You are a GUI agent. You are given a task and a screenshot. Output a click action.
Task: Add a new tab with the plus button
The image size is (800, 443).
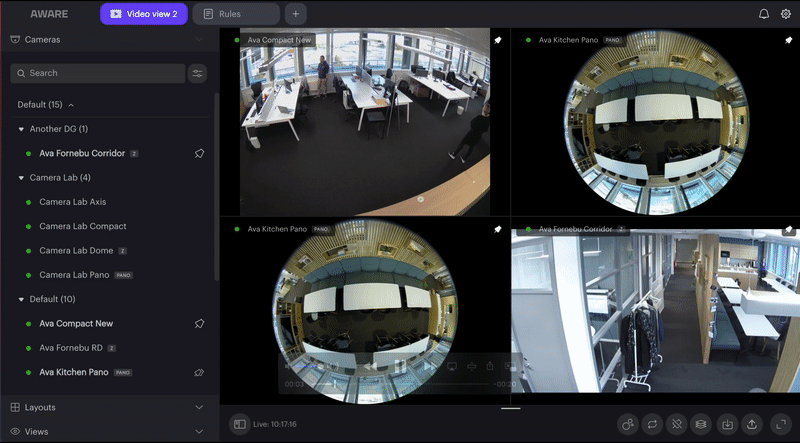pos(295,14)
